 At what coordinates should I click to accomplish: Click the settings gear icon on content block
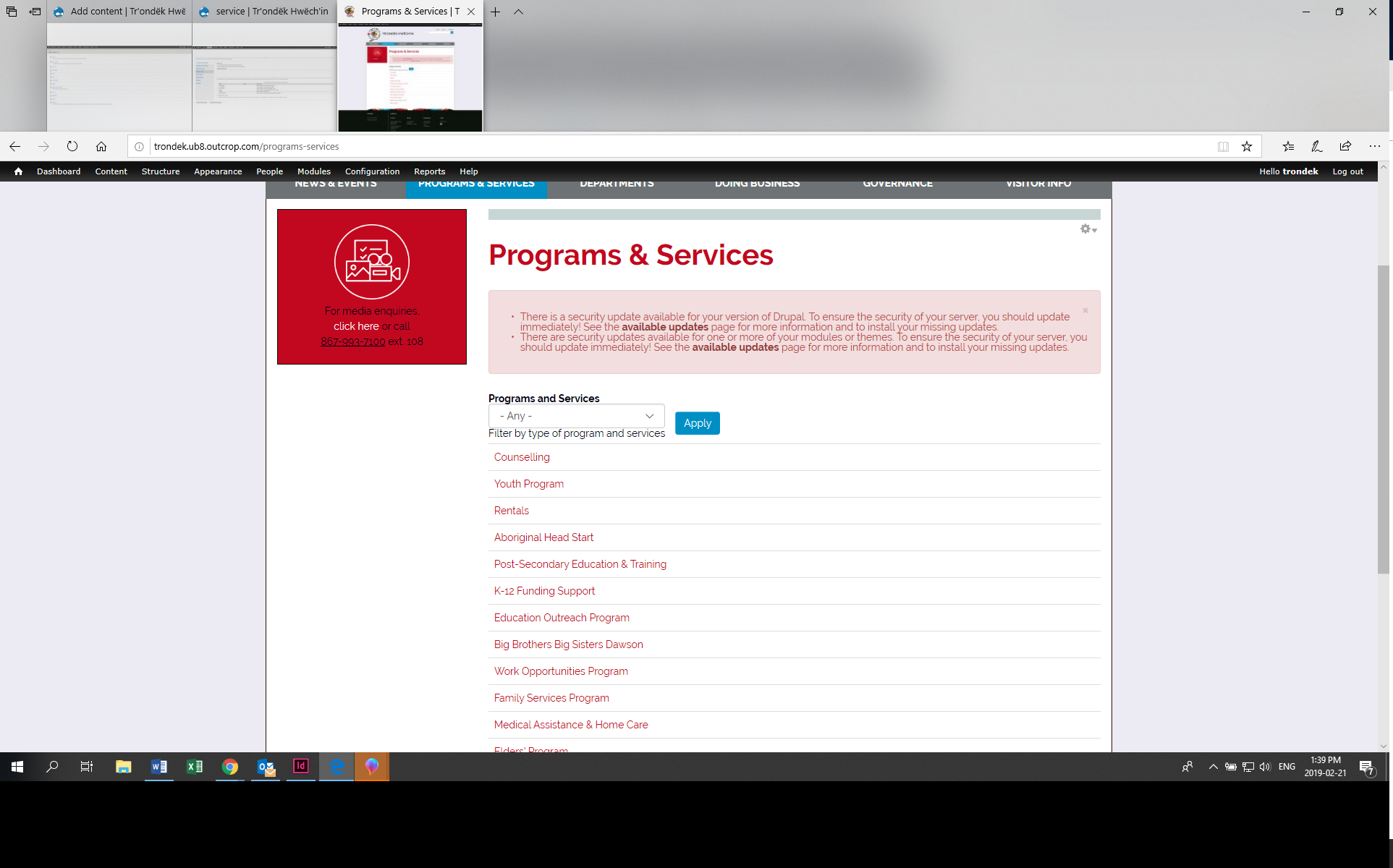tap(1085, 228)
